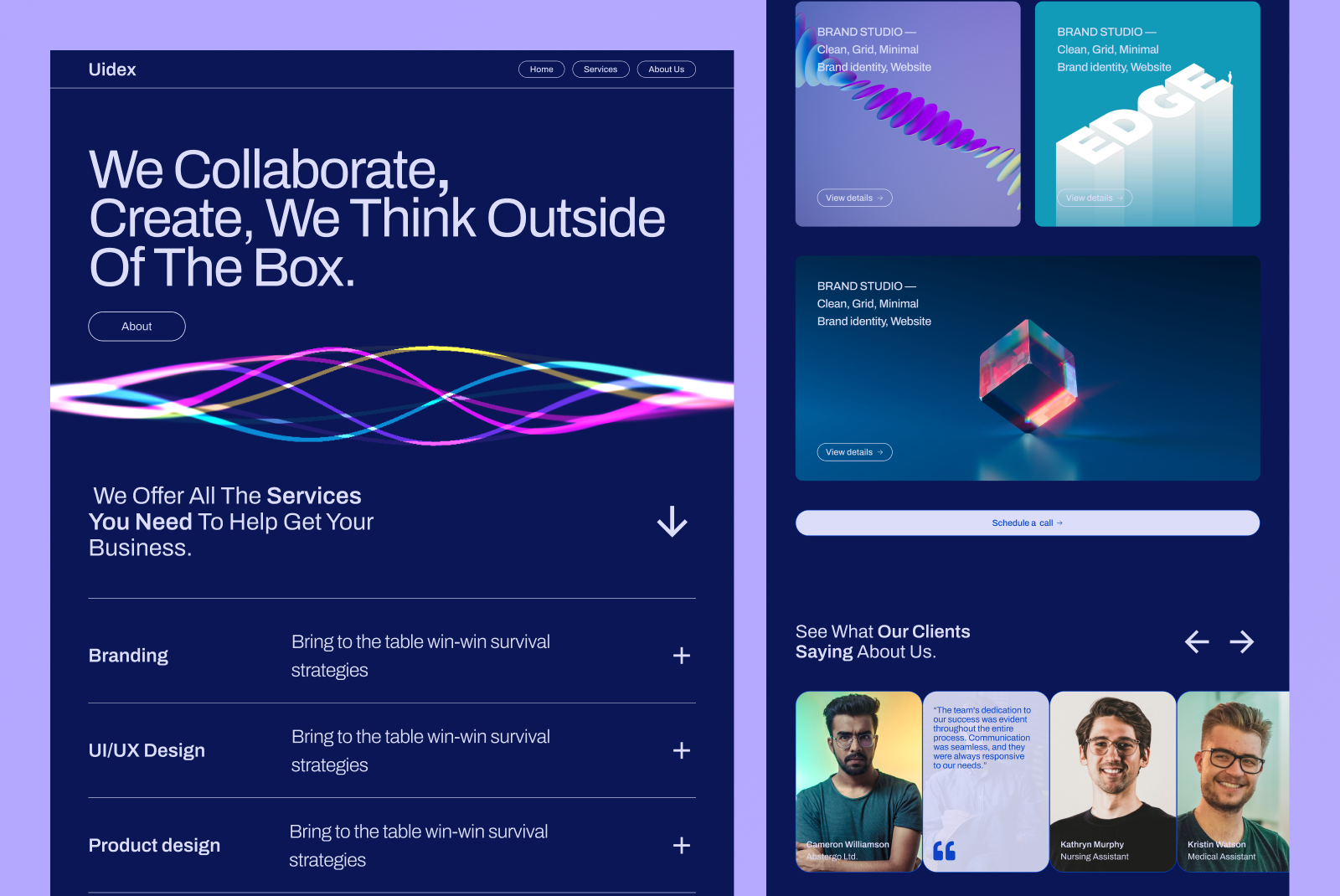The width and height of the screenshot is (1340, 896).
Task: Expand the UI/UX Design service row
Action: pyautogui.click(x=682, y=750)
